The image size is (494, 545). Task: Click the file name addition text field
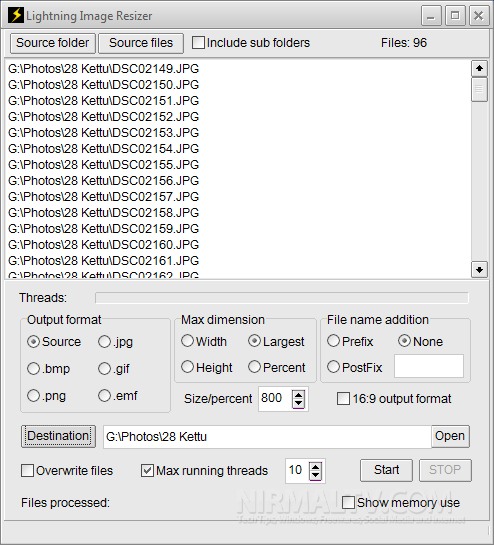[429, 366]
